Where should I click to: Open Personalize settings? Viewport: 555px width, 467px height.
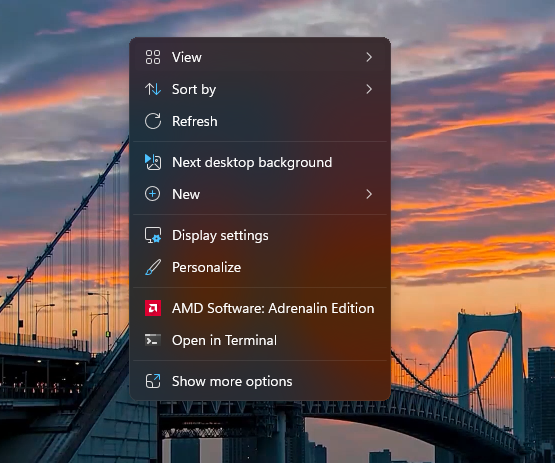[260, 267]
